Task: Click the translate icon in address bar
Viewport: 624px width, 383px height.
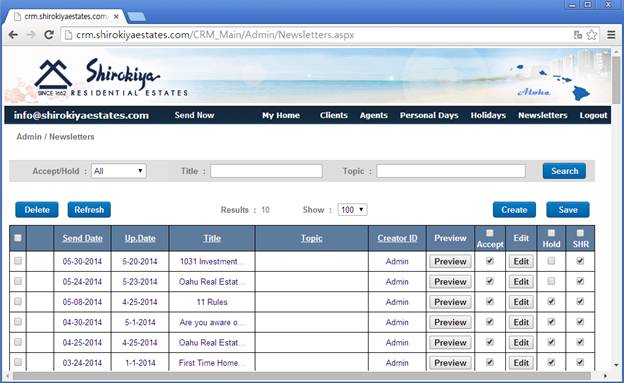Action: (x=578, y=35)
